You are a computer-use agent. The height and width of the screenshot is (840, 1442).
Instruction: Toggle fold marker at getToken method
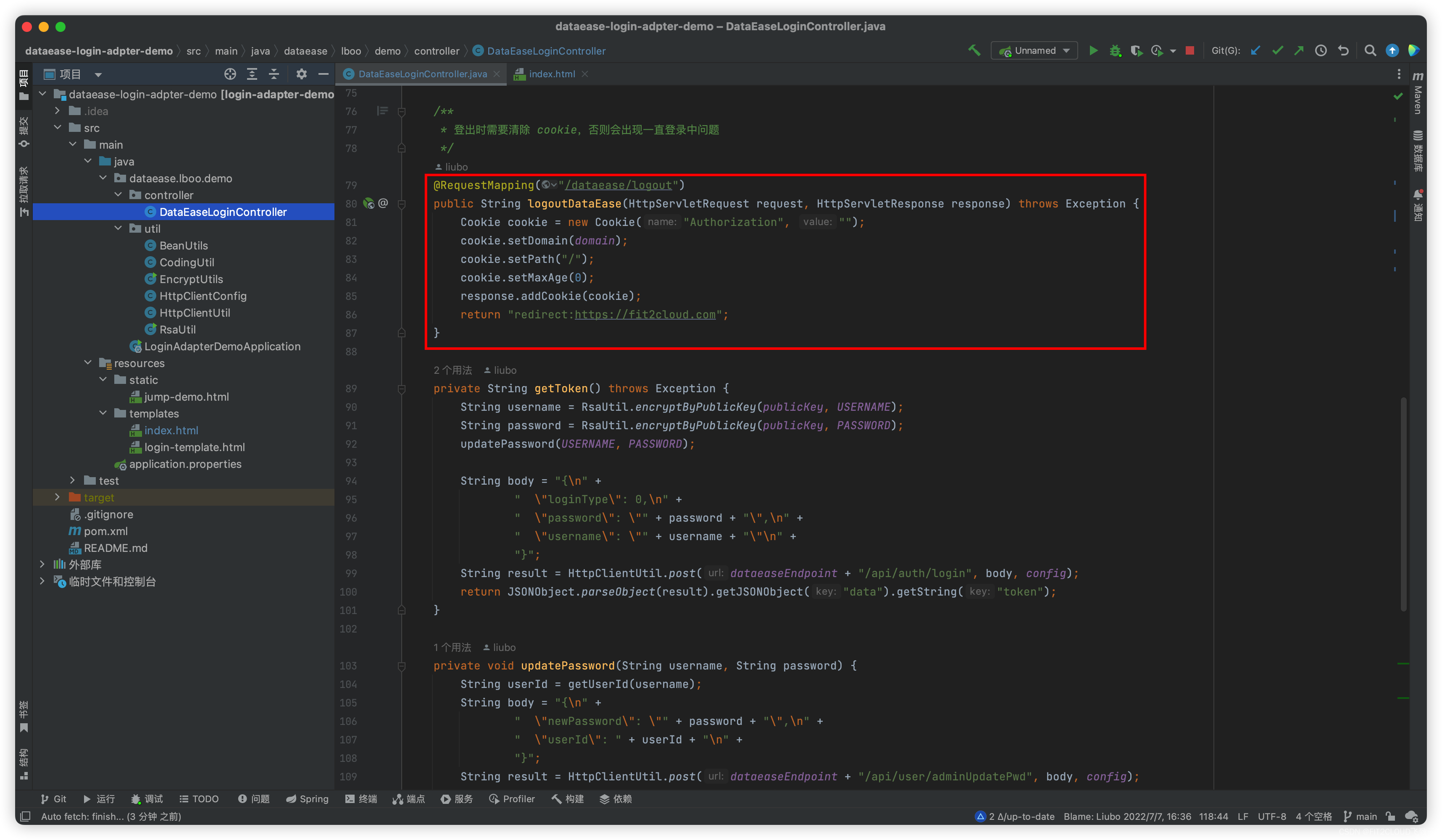[402, 389]
